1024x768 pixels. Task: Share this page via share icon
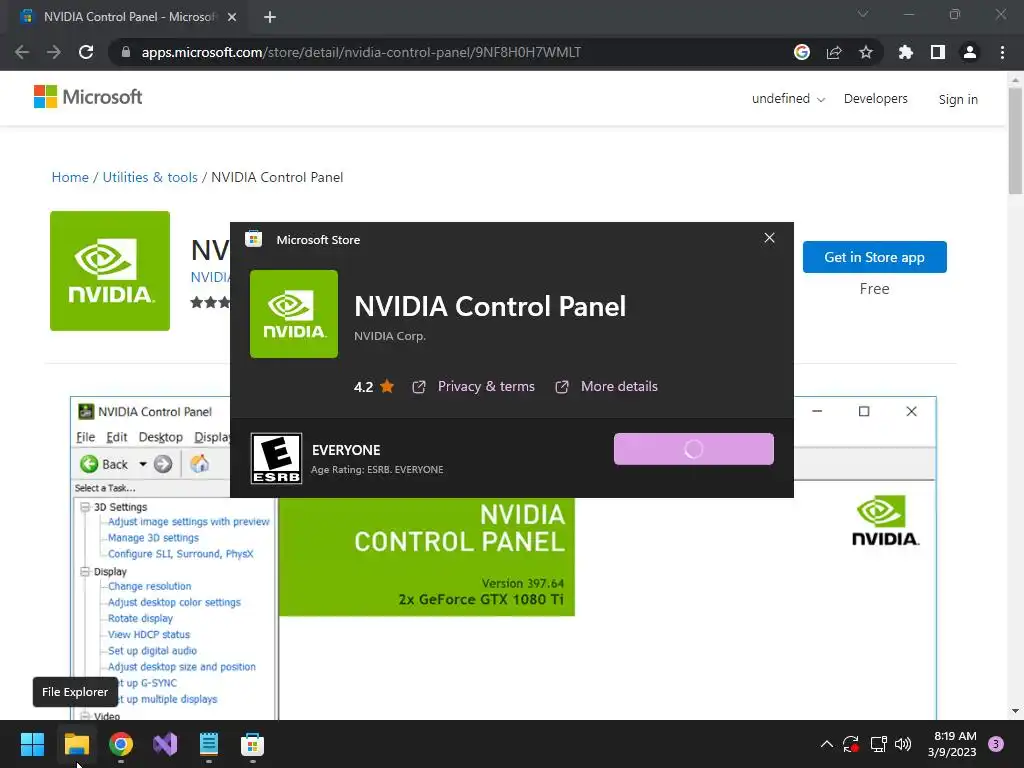tap(834, 52)
